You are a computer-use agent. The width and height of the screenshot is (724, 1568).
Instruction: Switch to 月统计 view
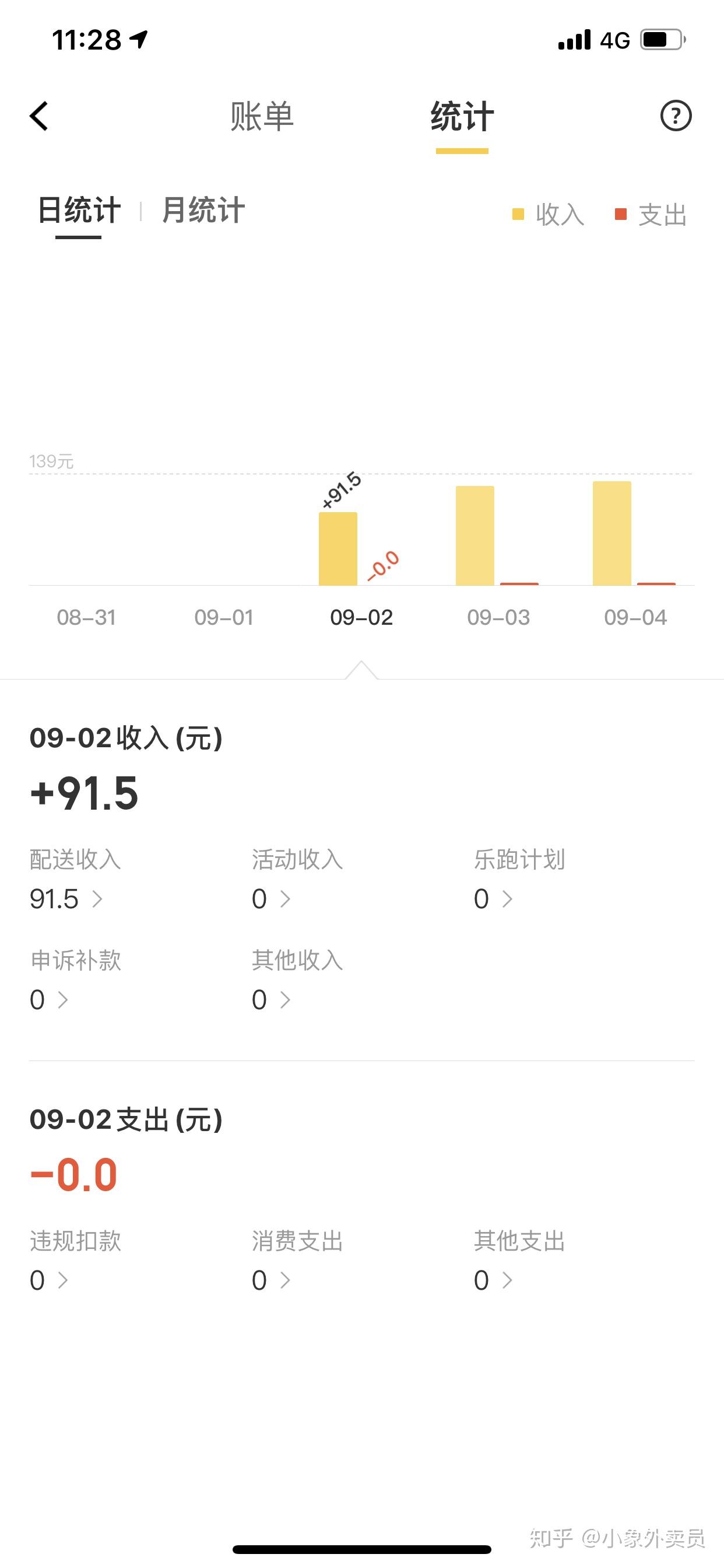point(203,211)
